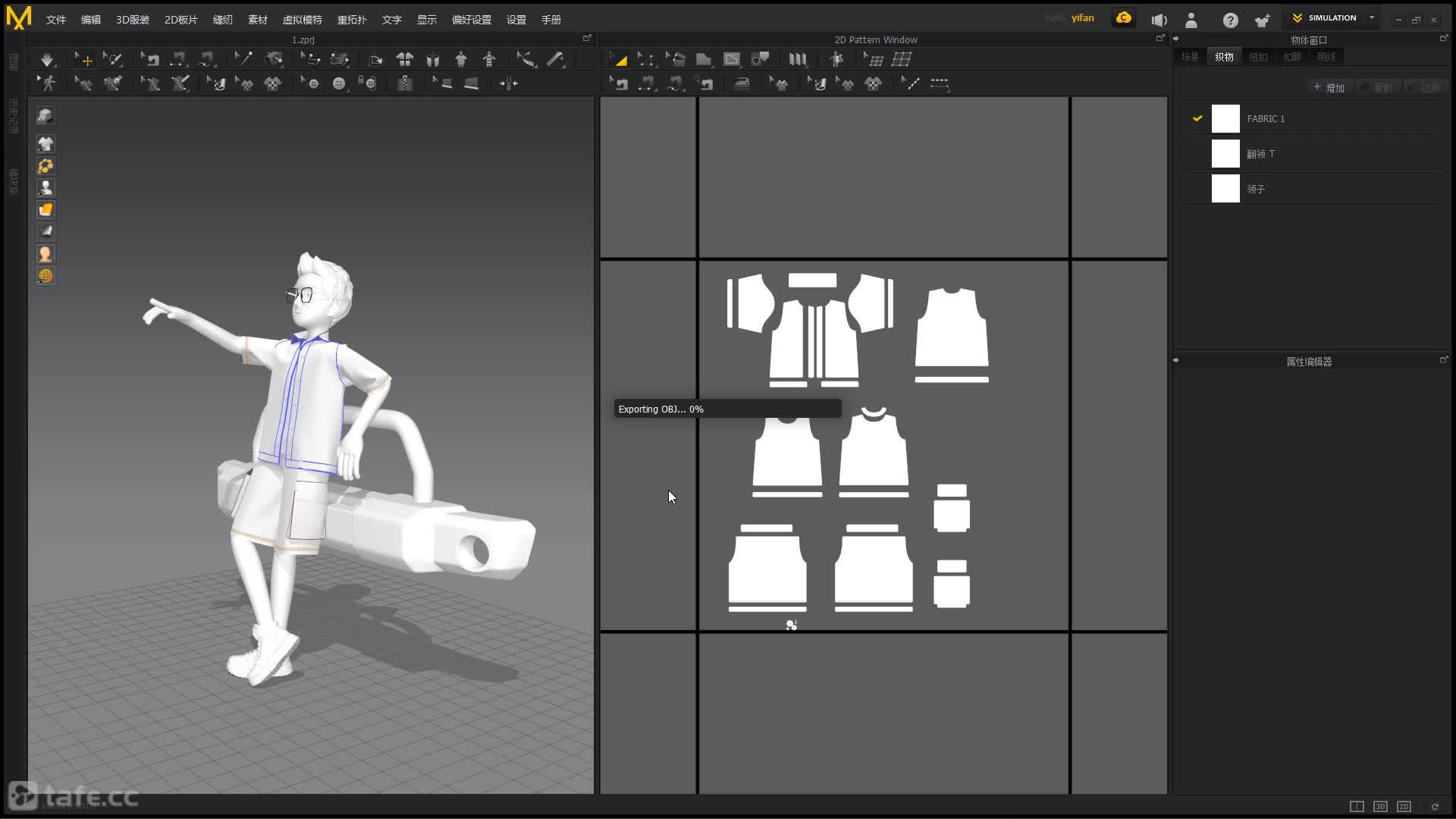
Task: Switch to the 场景 tab
Action: coord(1190,57)
